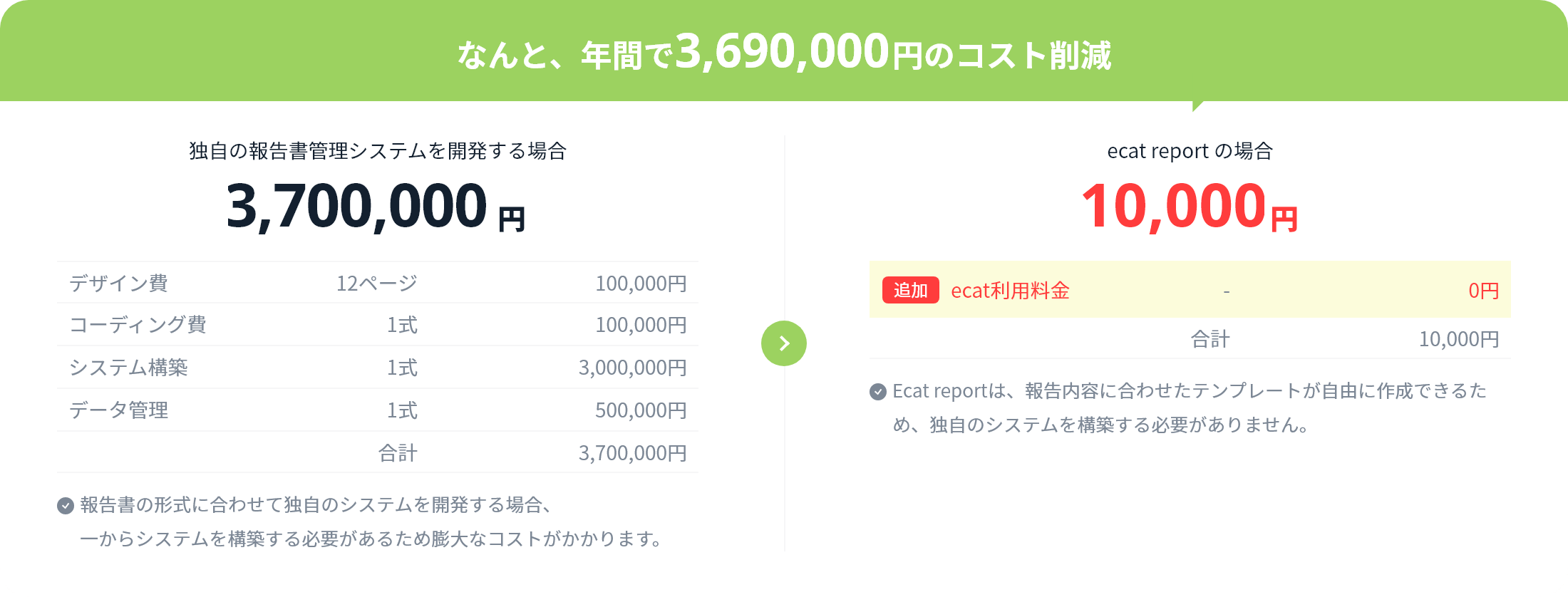
Task: Click the 3,000,000円 system cost amount
Action: pos(633,368)
